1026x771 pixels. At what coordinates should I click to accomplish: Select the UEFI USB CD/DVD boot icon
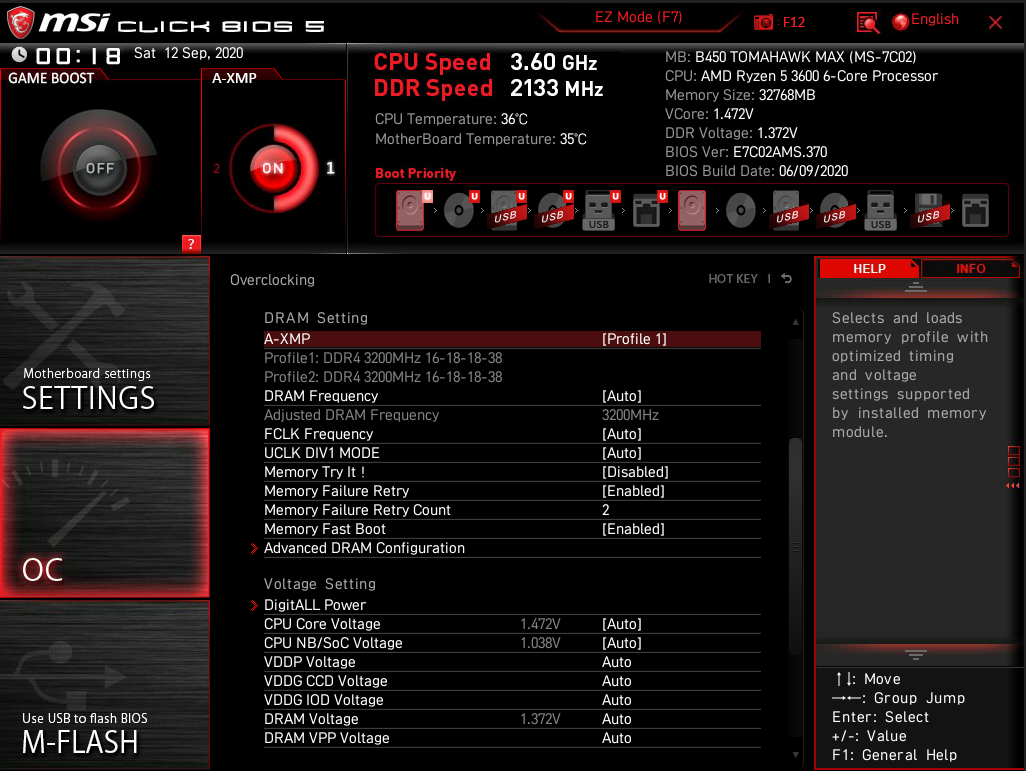pos(554,210)
